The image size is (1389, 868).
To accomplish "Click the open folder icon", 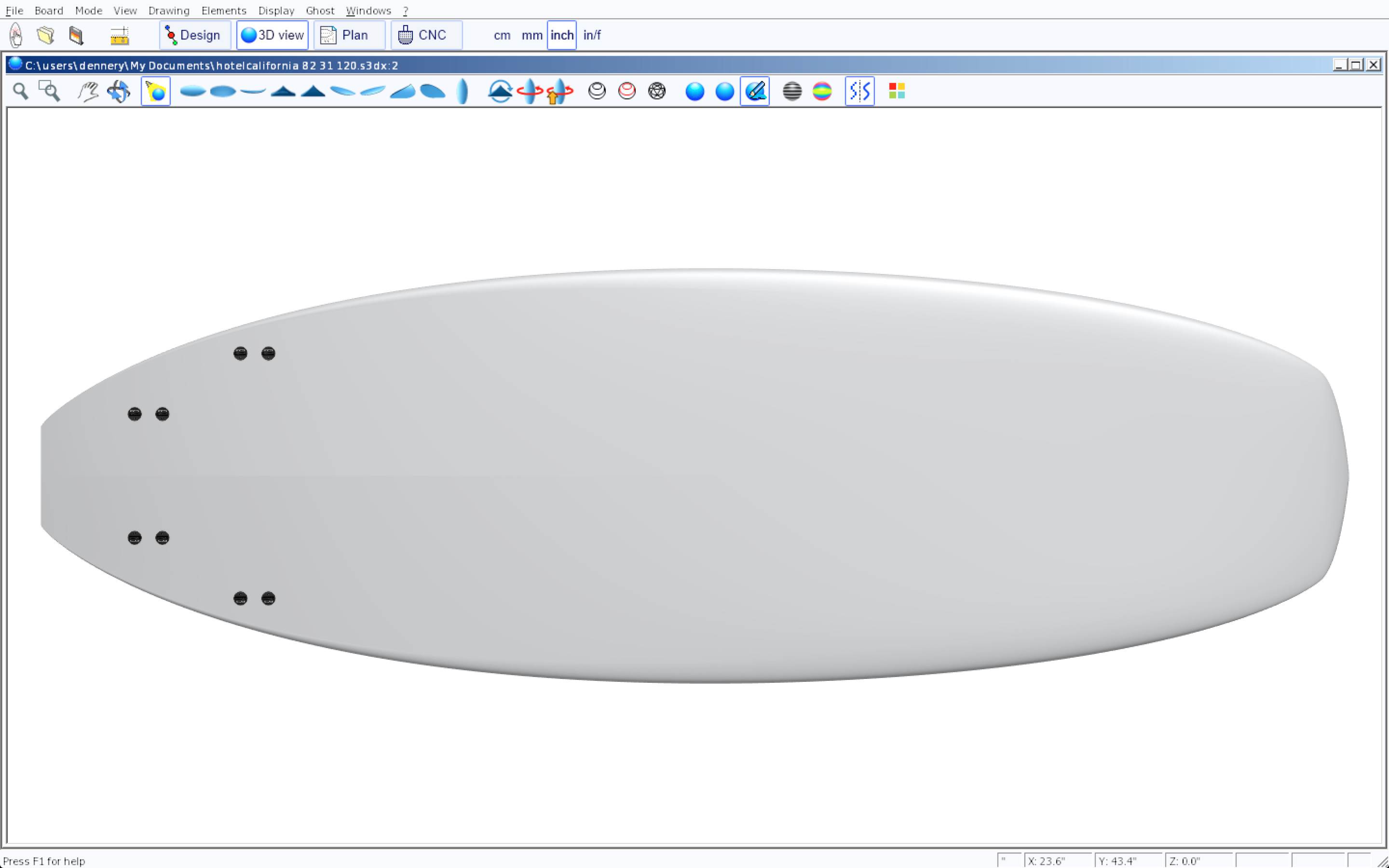I will (46, 36).
